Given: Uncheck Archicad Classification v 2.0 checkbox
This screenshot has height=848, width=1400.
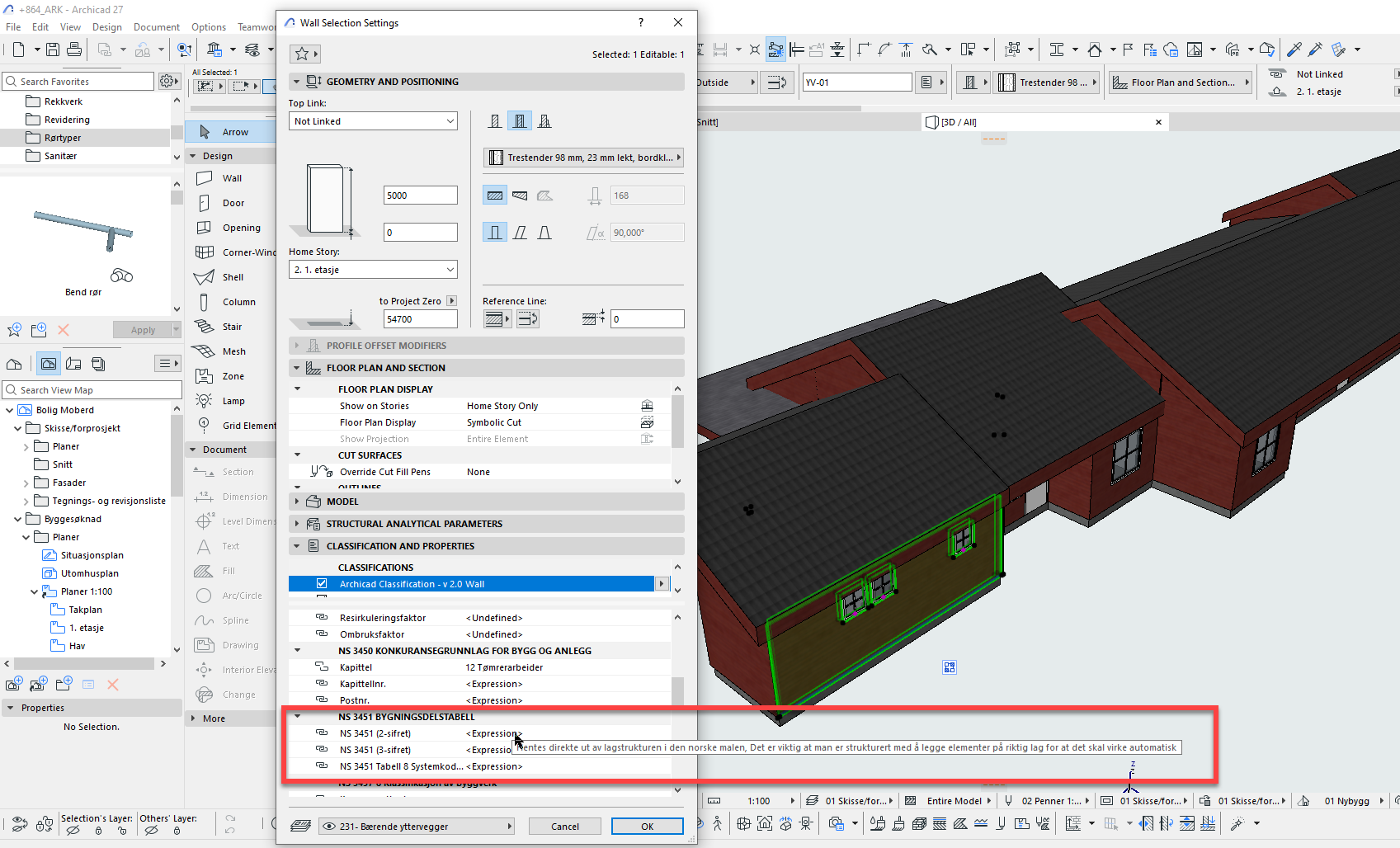Looking at the screenshot, I should pos(322,584).
